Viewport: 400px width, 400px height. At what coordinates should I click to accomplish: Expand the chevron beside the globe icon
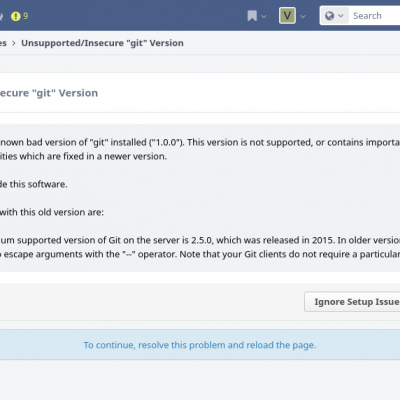pyautogui.click(x=341, y=16)
